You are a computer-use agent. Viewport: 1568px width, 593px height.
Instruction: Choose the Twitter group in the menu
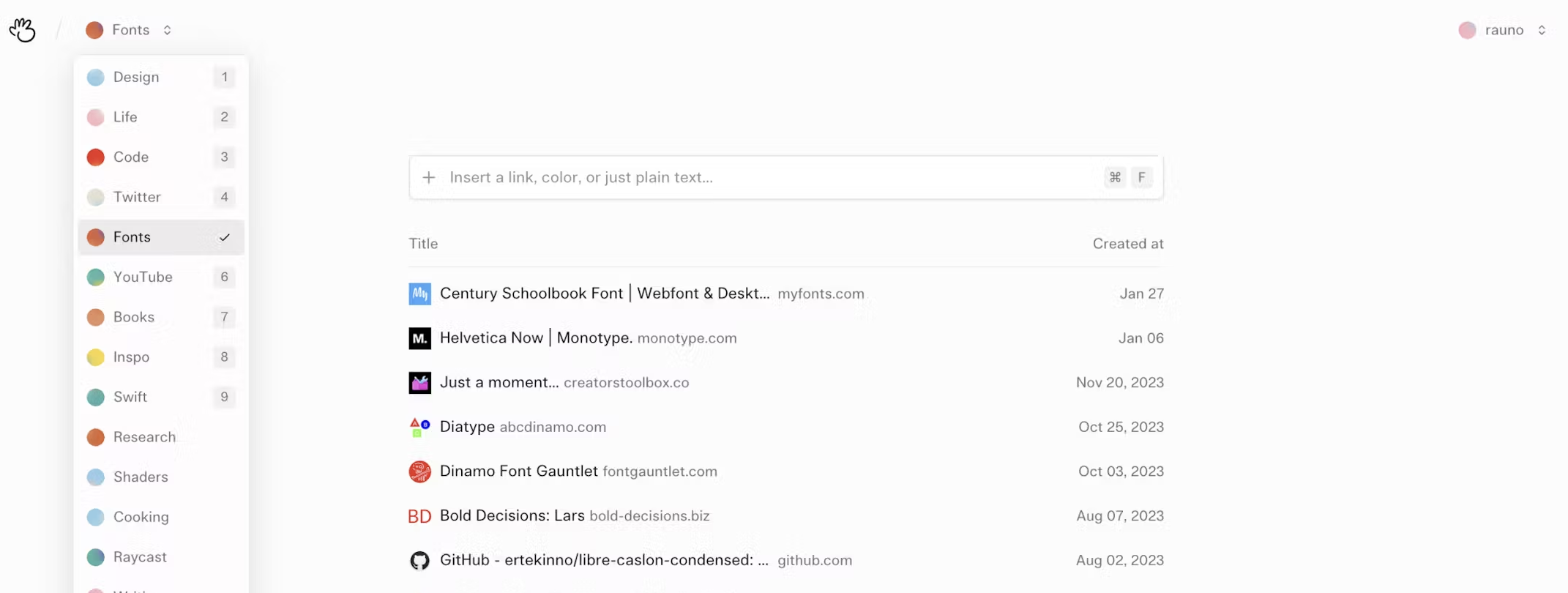[x=137, y=197]
